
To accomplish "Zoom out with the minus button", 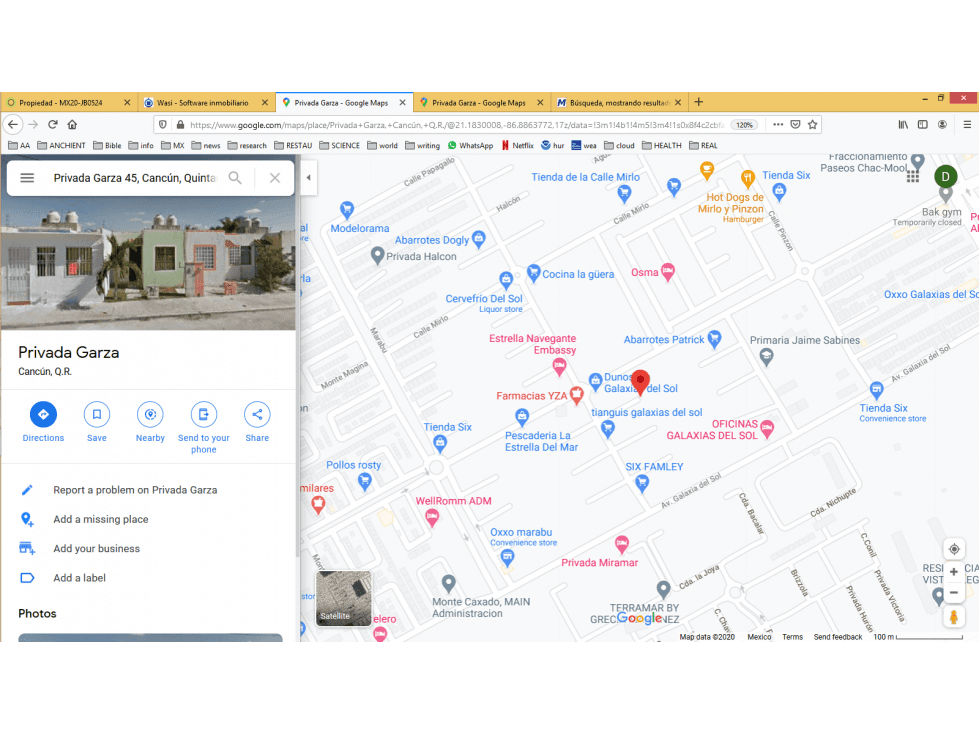I will click(x=954, y=592).
